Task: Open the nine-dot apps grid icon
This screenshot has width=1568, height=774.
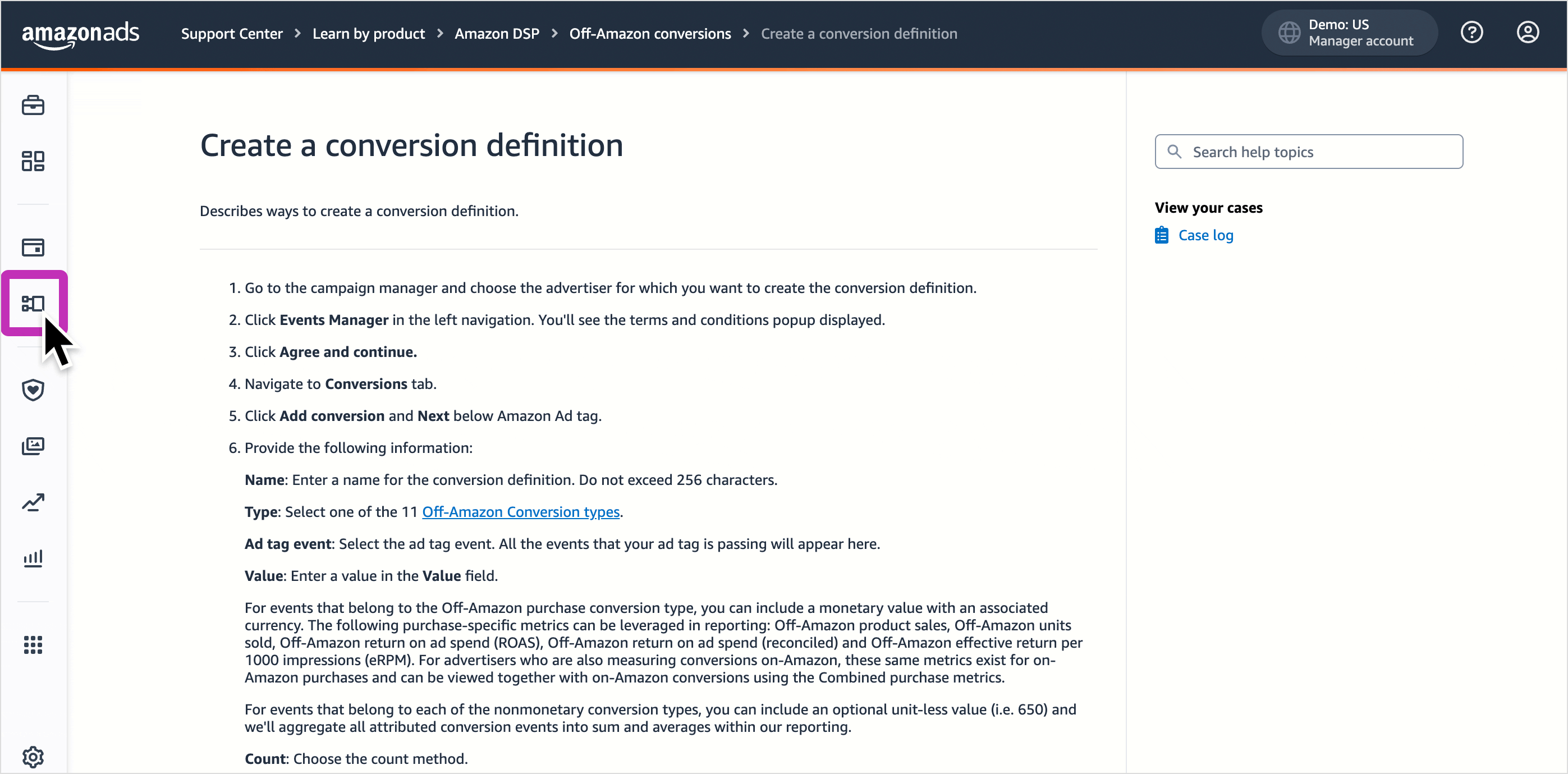Action: pyautogui.click(x=33, y=644)
